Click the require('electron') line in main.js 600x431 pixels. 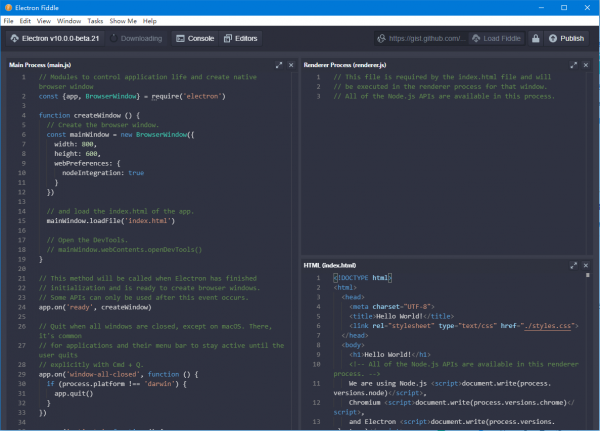[x=132, y=96]
